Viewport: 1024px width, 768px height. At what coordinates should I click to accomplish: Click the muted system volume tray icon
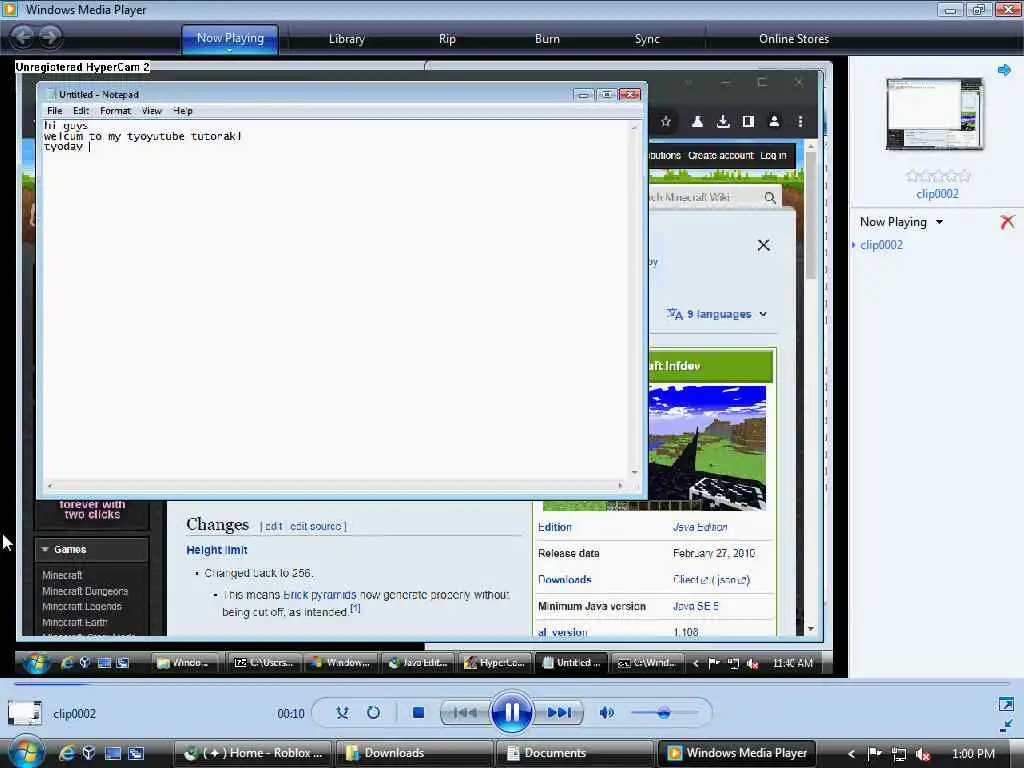[923, 754]
